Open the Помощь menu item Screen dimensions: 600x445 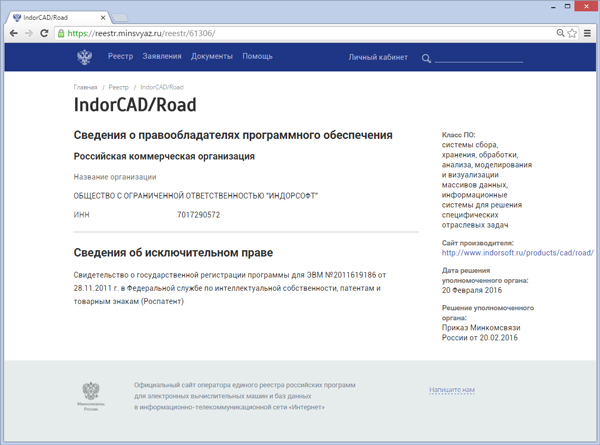pos(257,56)
